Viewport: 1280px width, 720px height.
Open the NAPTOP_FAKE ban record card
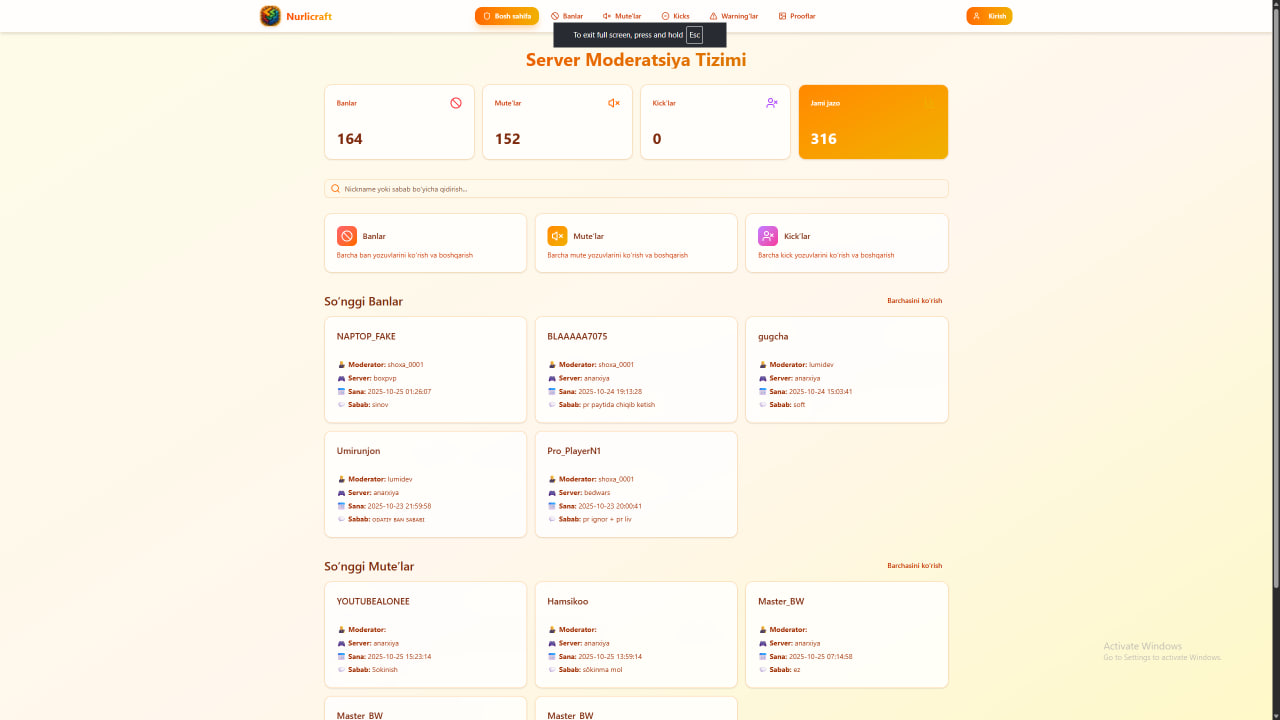(425, 370)
